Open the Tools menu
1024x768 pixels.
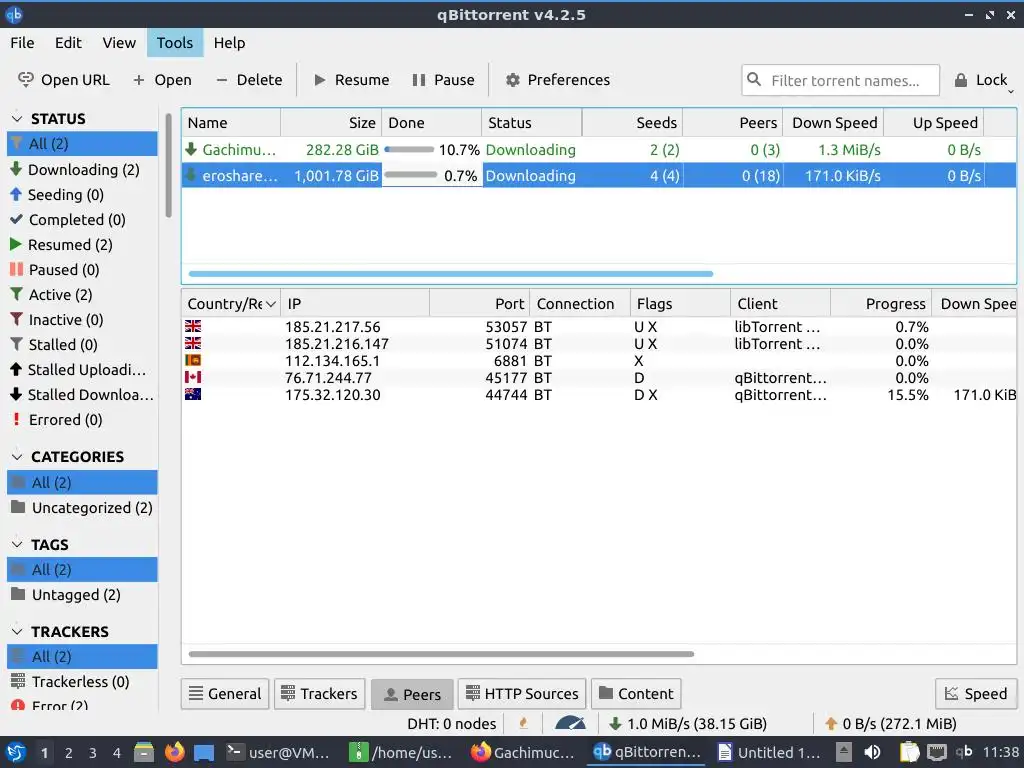coord(175,43)
